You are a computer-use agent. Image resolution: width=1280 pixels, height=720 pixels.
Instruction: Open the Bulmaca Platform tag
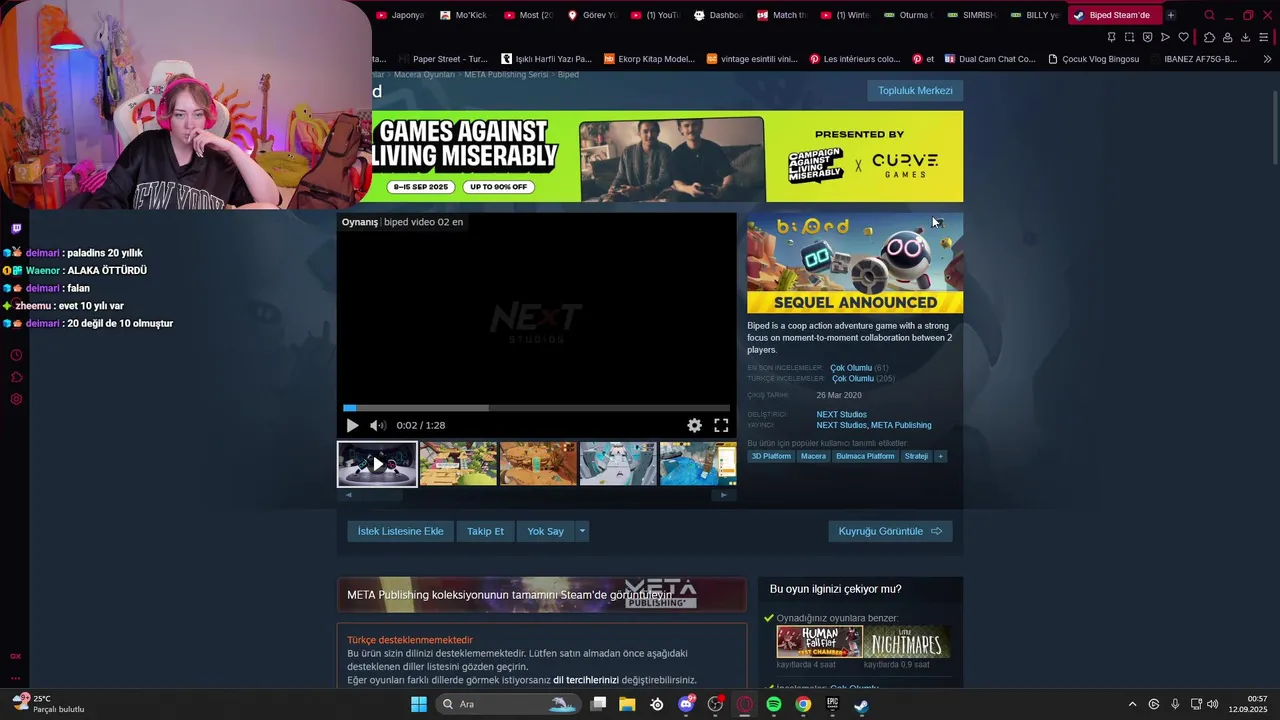pos(865,456)
